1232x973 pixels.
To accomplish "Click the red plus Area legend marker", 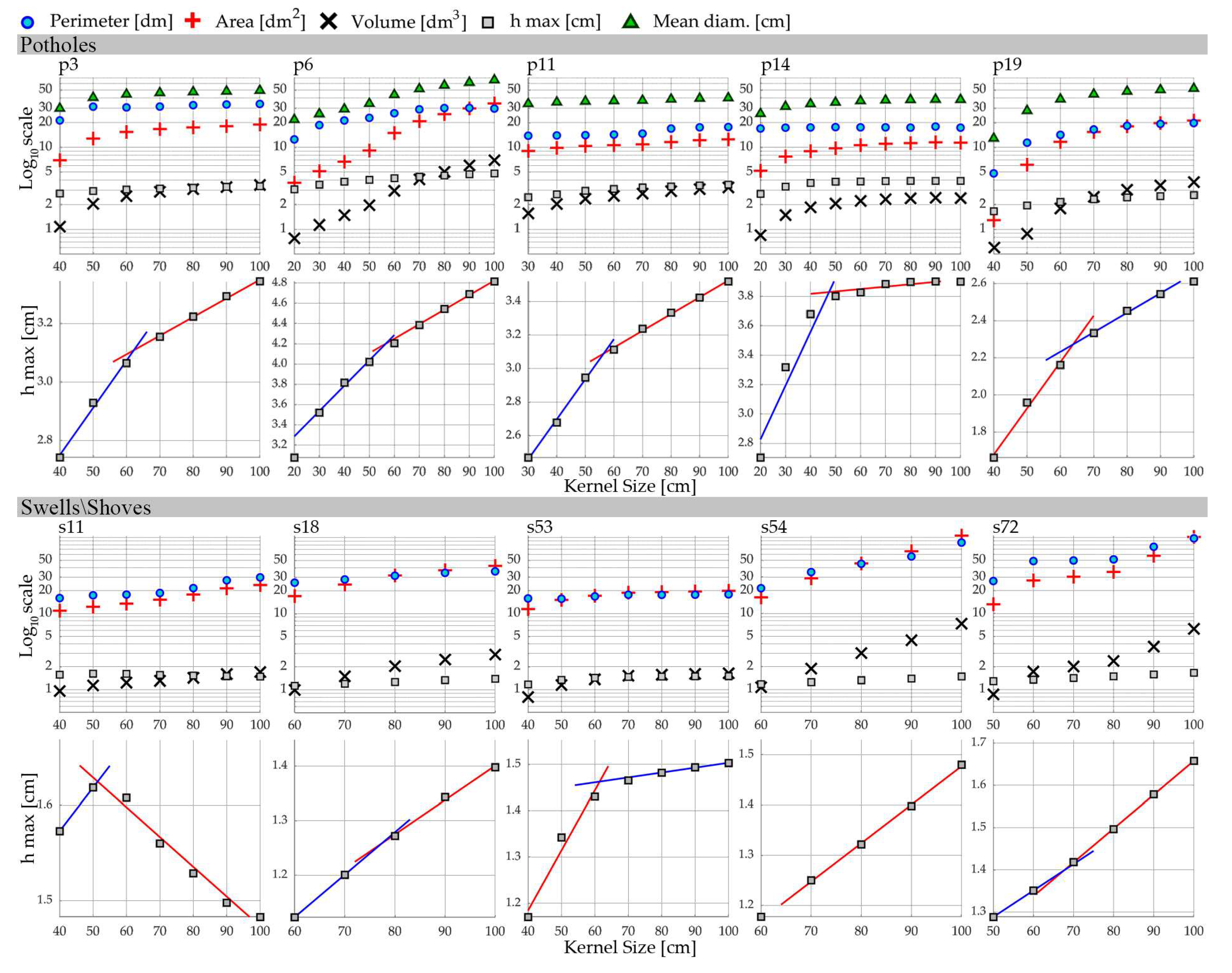I will (x=193, y=21).
